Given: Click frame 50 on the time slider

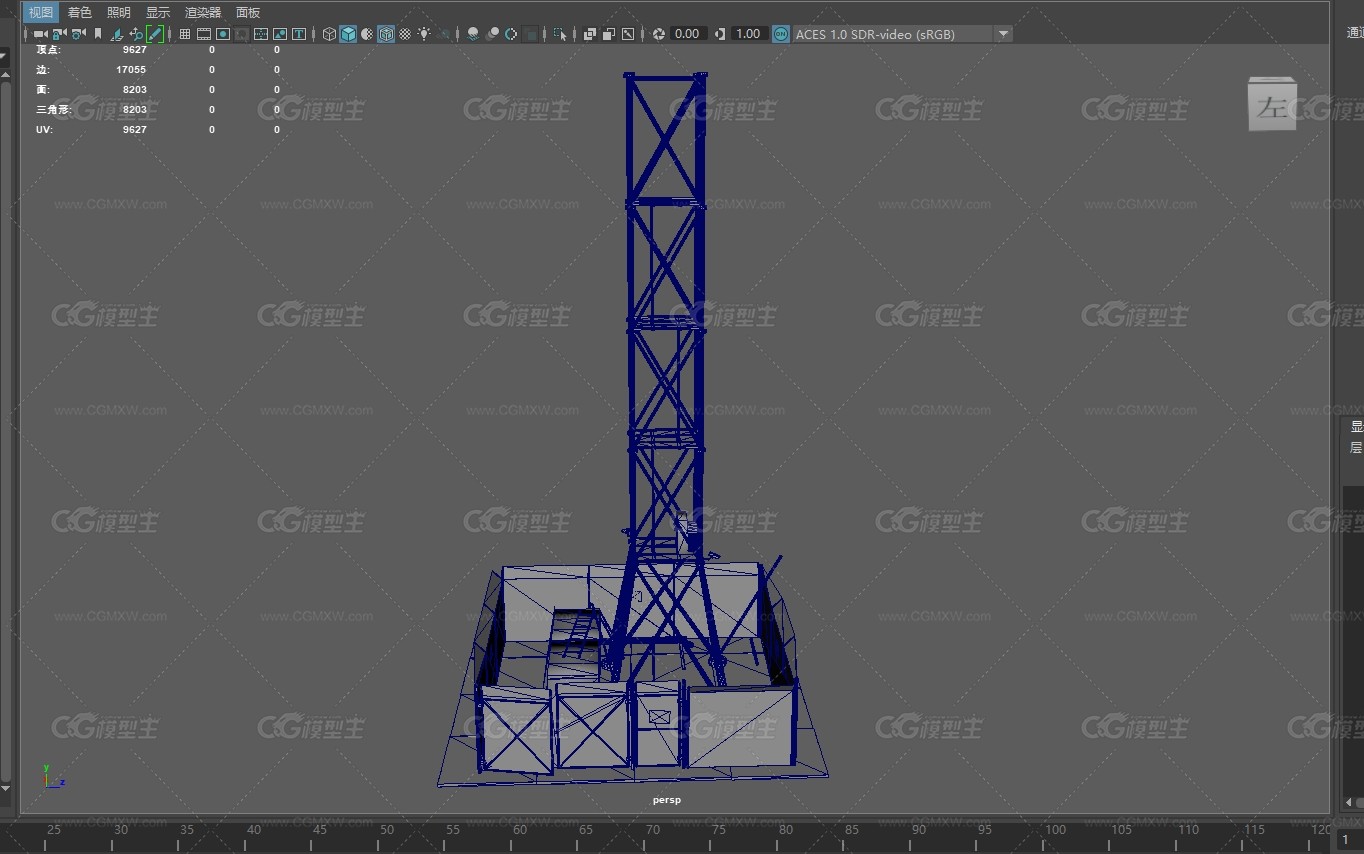Looking at the screenshot, I should click(386, 830).
